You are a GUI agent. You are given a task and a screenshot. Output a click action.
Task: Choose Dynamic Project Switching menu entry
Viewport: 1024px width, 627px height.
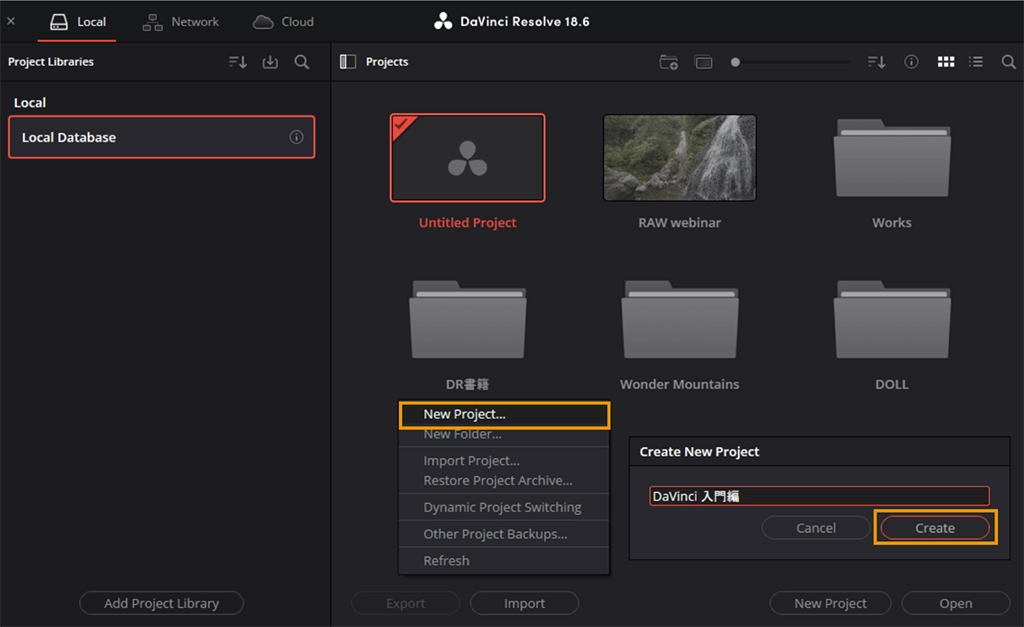click(504, 507)
